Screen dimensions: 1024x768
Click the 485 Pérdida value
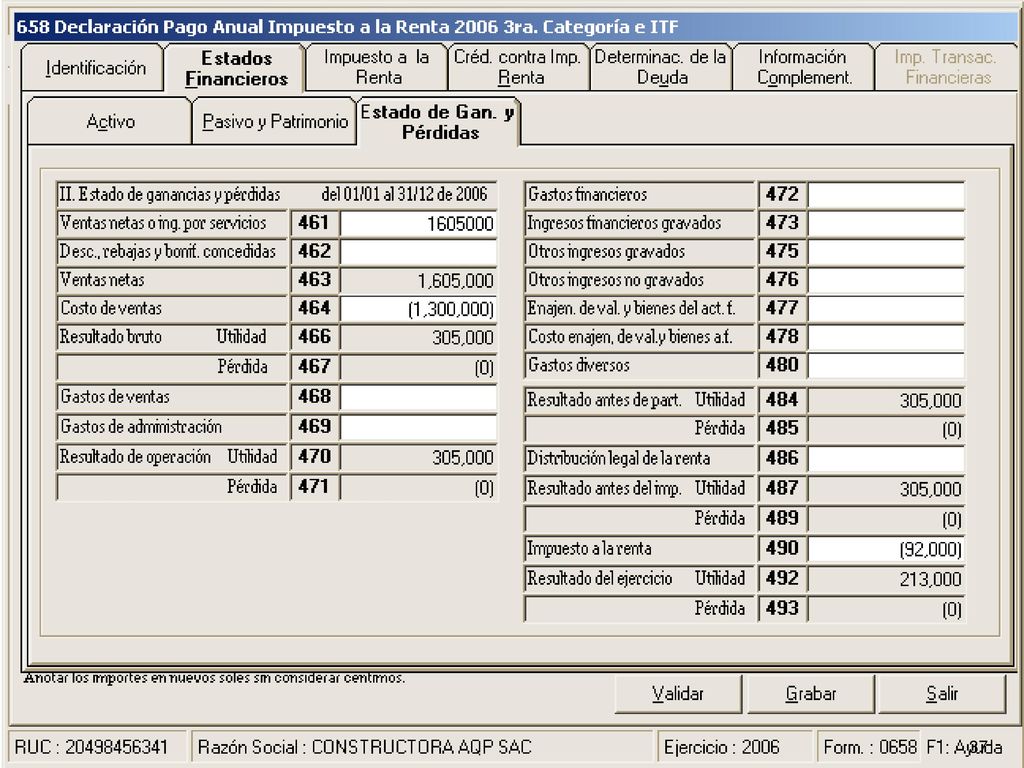pyautogui.click(x=886, y=429)
